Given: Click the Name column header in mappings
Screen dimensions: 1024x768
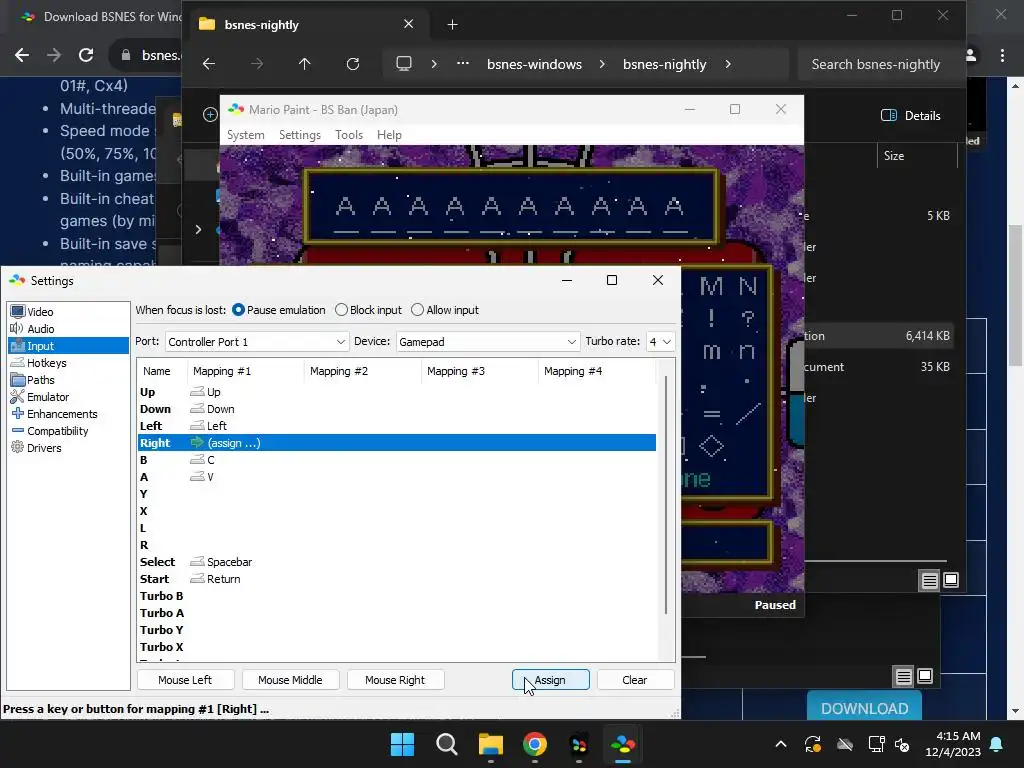Looking at the screenshot, I should pyautogui.click(x=162, y=371).
